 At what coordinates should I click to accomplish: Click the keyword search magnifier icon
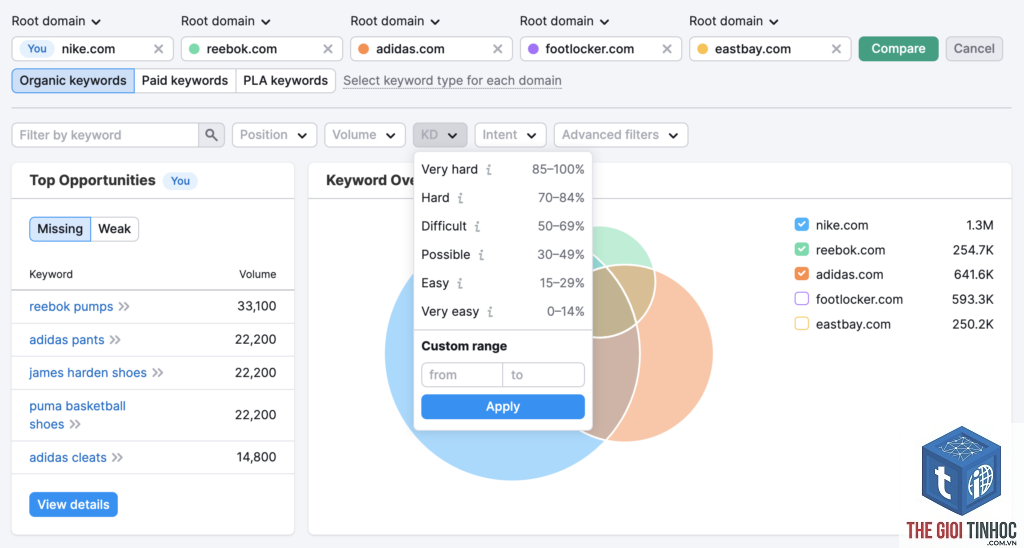[x=211, y=135]
